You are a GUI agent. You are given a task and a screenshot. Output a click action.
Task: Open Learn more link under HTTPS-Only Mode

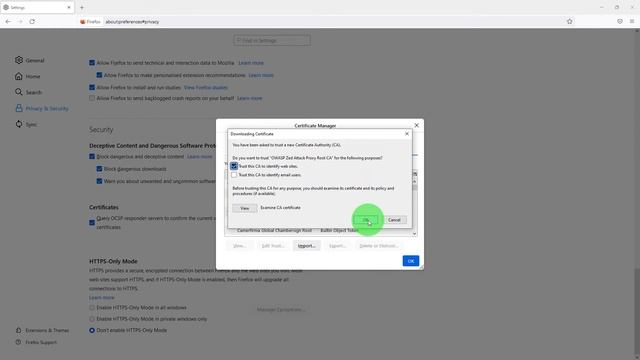102,298
